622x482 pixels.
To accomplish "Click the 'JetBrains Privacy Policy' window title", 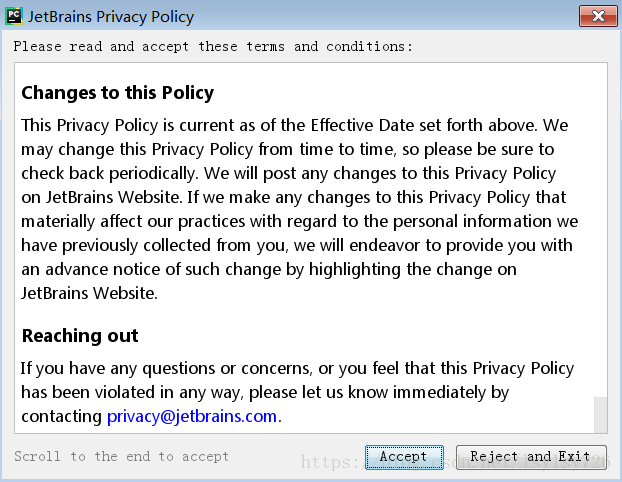I will pyautogui.click(x=111, y=17).
